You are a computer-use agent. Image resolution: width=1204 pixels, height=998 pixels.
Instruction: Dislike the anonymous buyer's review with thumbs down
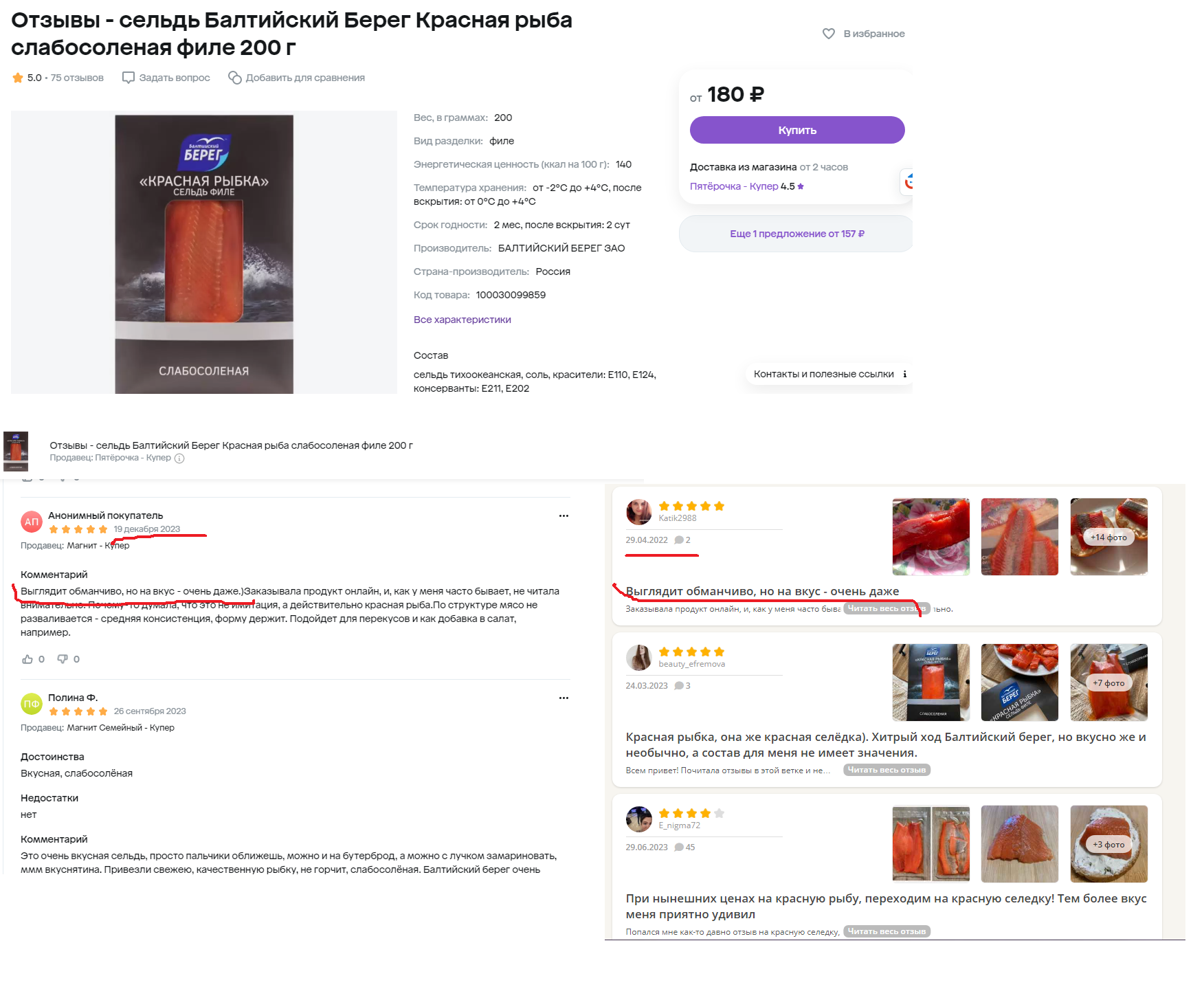(63, 659)
